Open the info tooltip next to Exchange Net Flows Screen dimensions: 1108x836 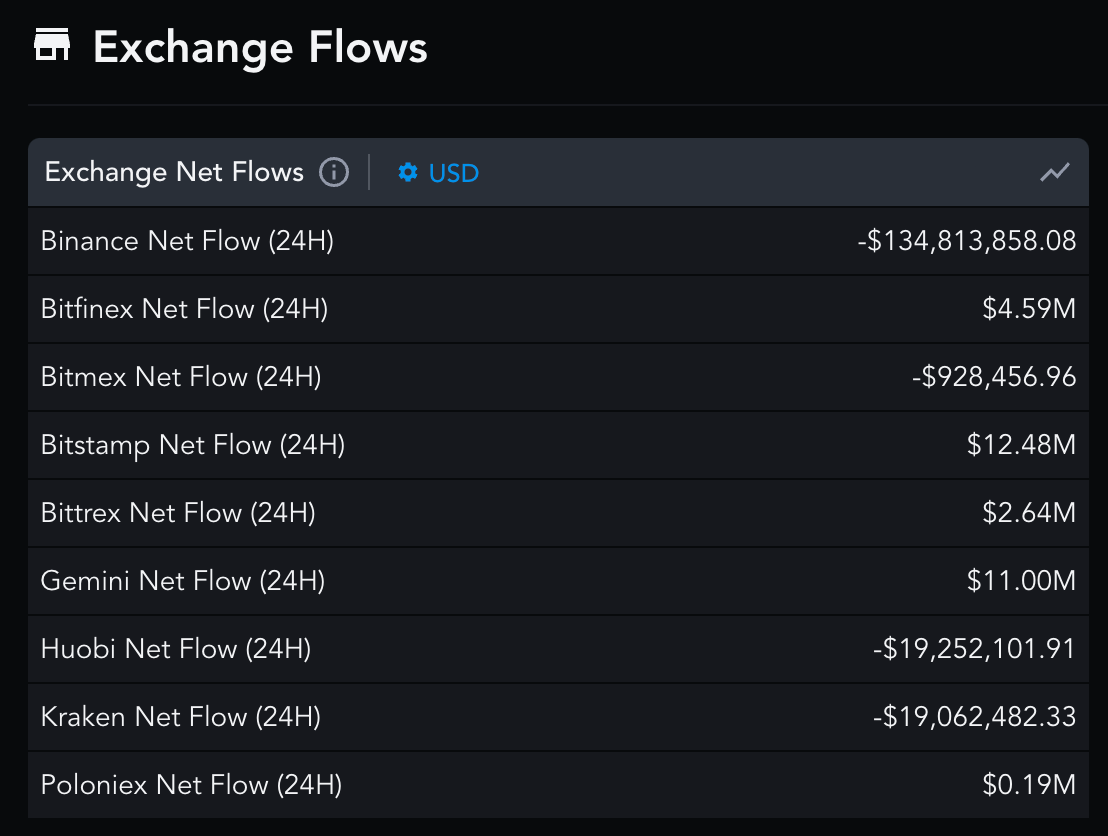pos(333,172)
